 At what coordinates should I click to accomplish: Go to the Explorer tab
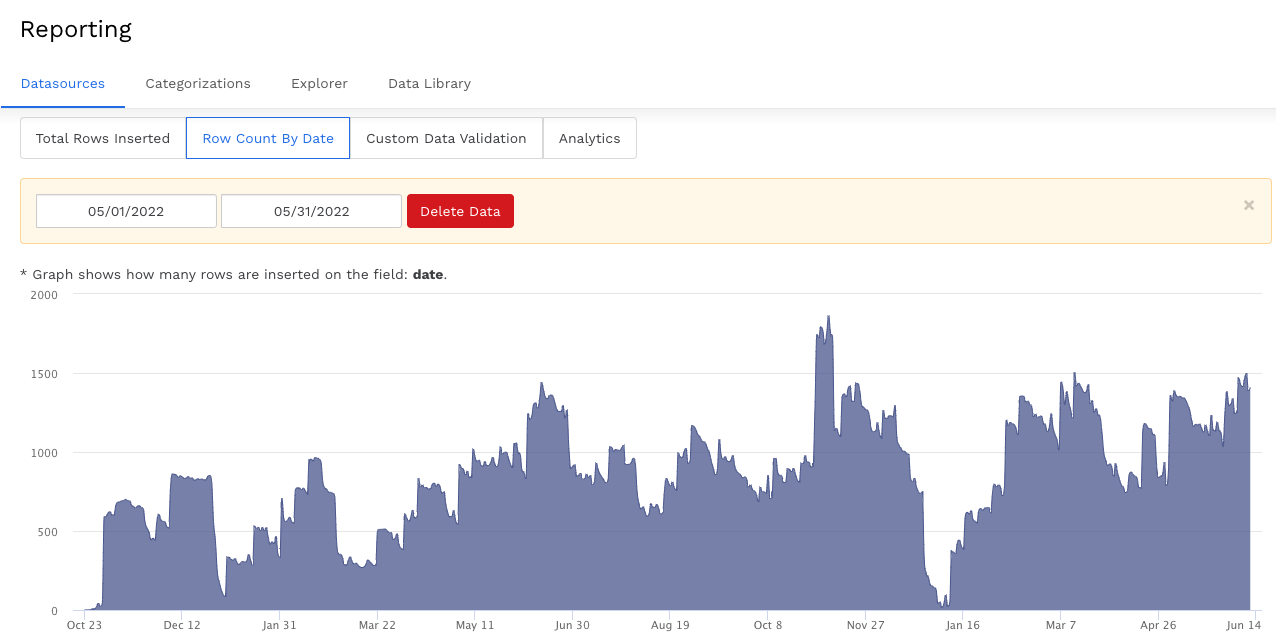(x=319, y=84)
